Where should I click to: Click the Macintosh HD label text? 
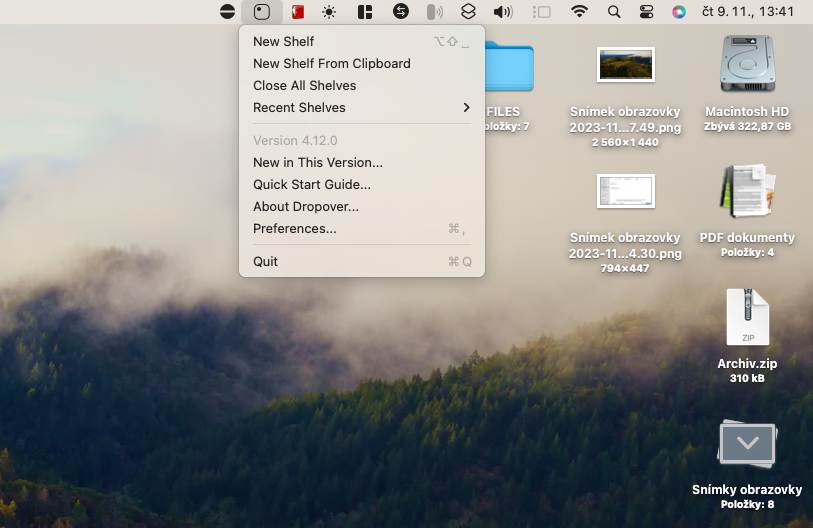tap(747, 112)
